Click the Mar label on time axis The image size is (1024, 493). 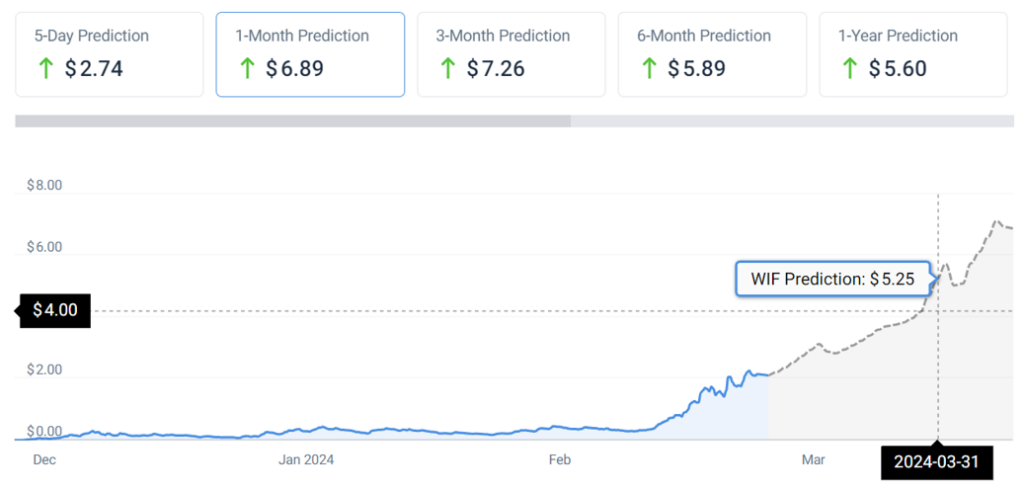(x=813, y=460)
